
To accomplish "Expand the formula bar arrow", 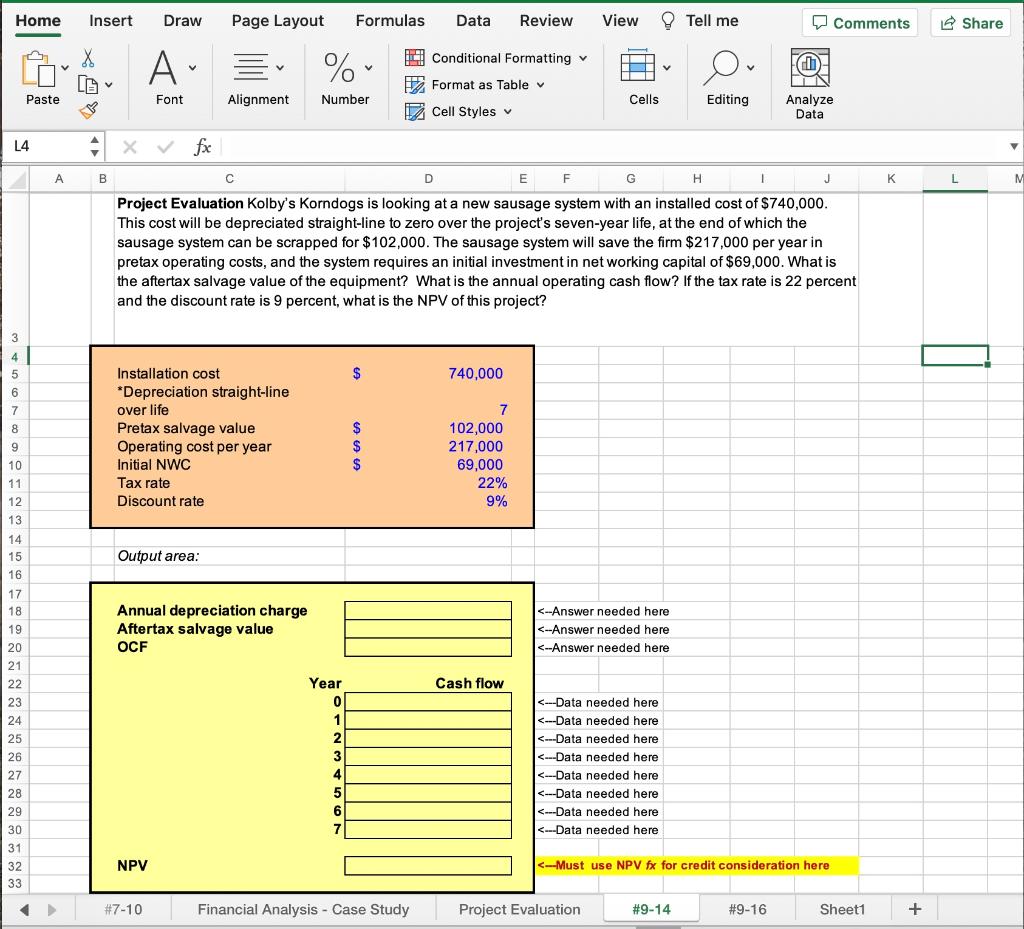I will [x=1014, y=146].
